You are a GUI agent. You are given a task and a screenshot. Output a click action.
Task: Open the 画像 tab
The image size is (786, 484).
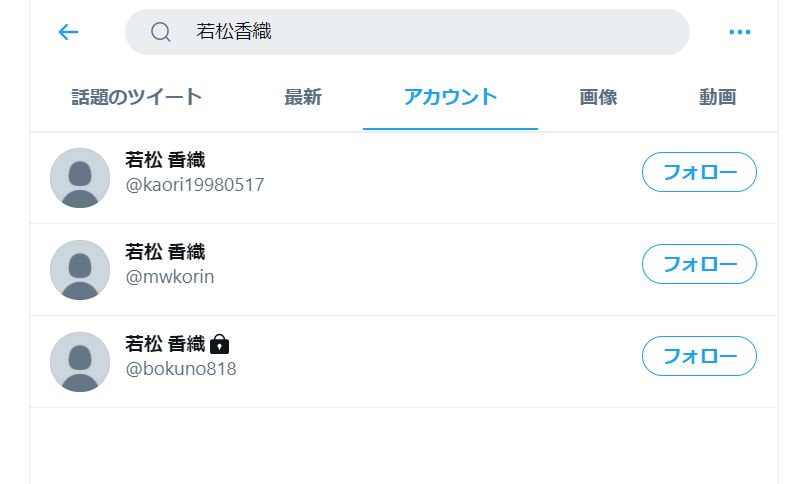(x=598, y=97)
